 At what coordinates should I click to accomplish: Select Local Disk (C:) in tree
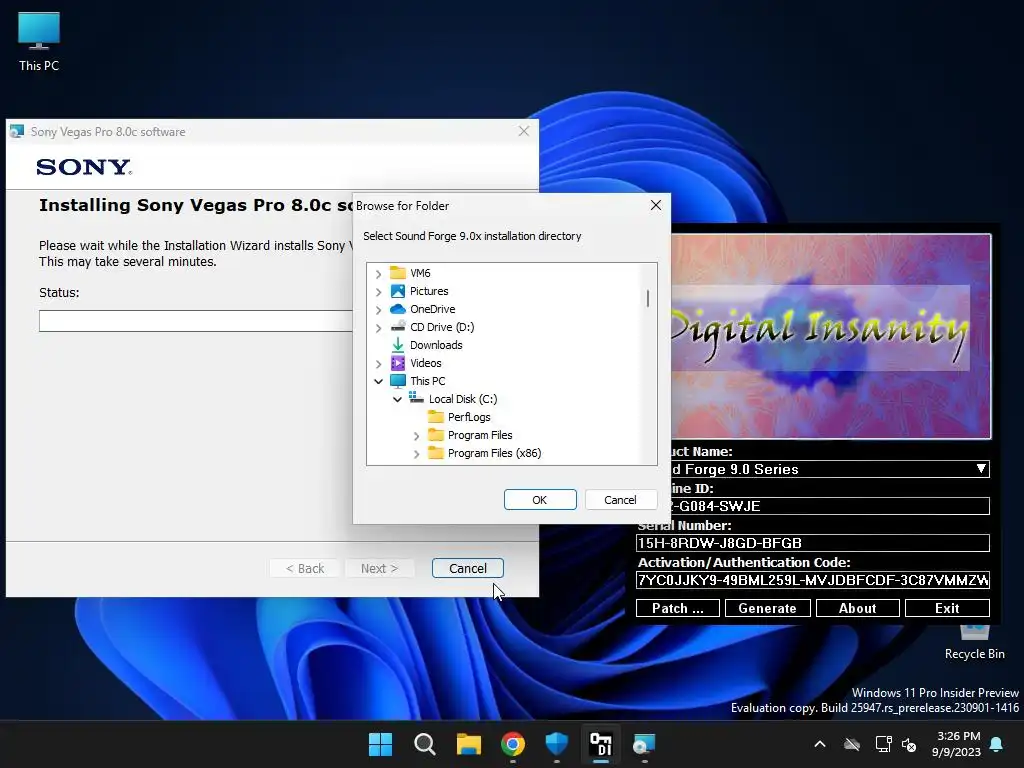point(462,399)
